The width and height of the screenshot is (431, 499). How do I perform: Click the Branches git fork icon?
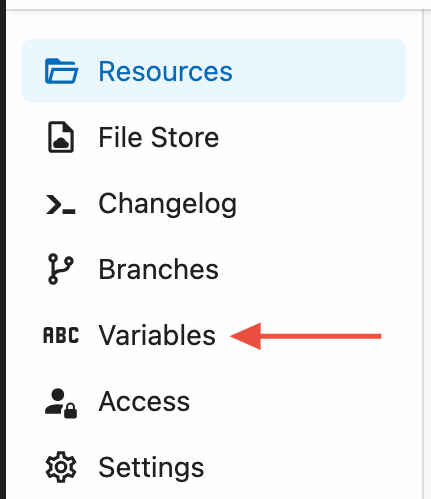[x=61, y=269]
